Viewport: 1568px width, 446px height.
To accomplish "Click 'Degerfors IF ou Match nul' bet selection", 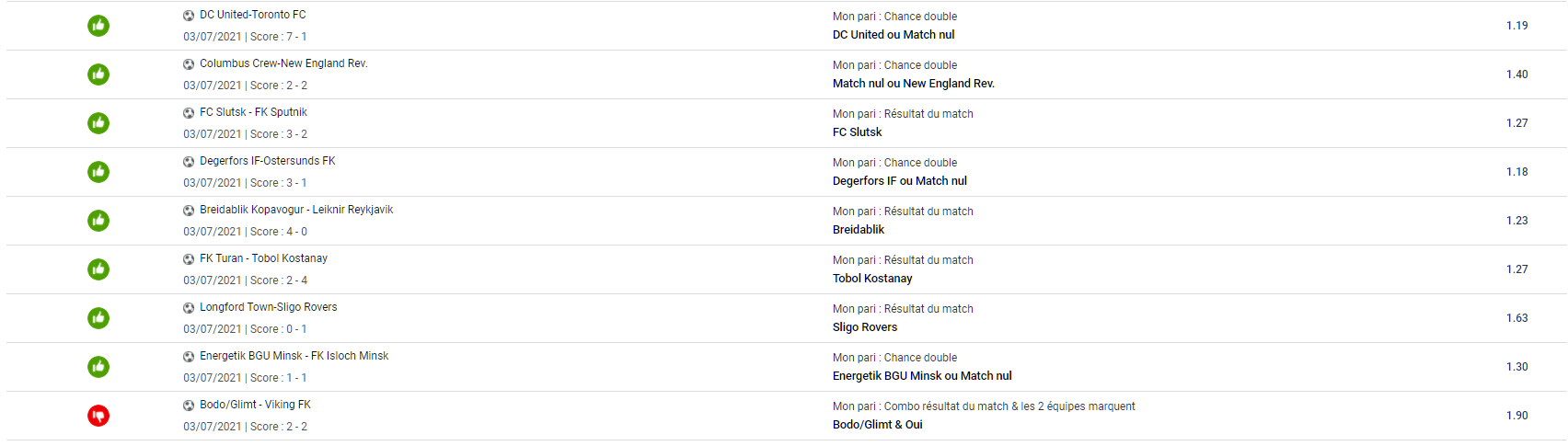I will point(900,181).
